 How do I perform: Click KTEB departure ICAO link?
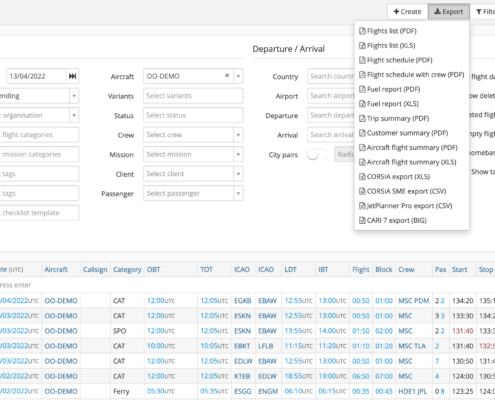point(242,376)
